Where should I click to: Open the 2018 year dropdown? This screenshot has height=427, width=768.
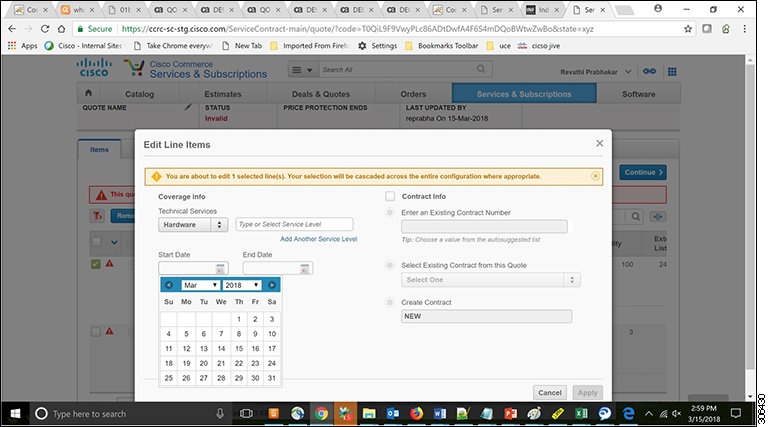click(241, 285)
